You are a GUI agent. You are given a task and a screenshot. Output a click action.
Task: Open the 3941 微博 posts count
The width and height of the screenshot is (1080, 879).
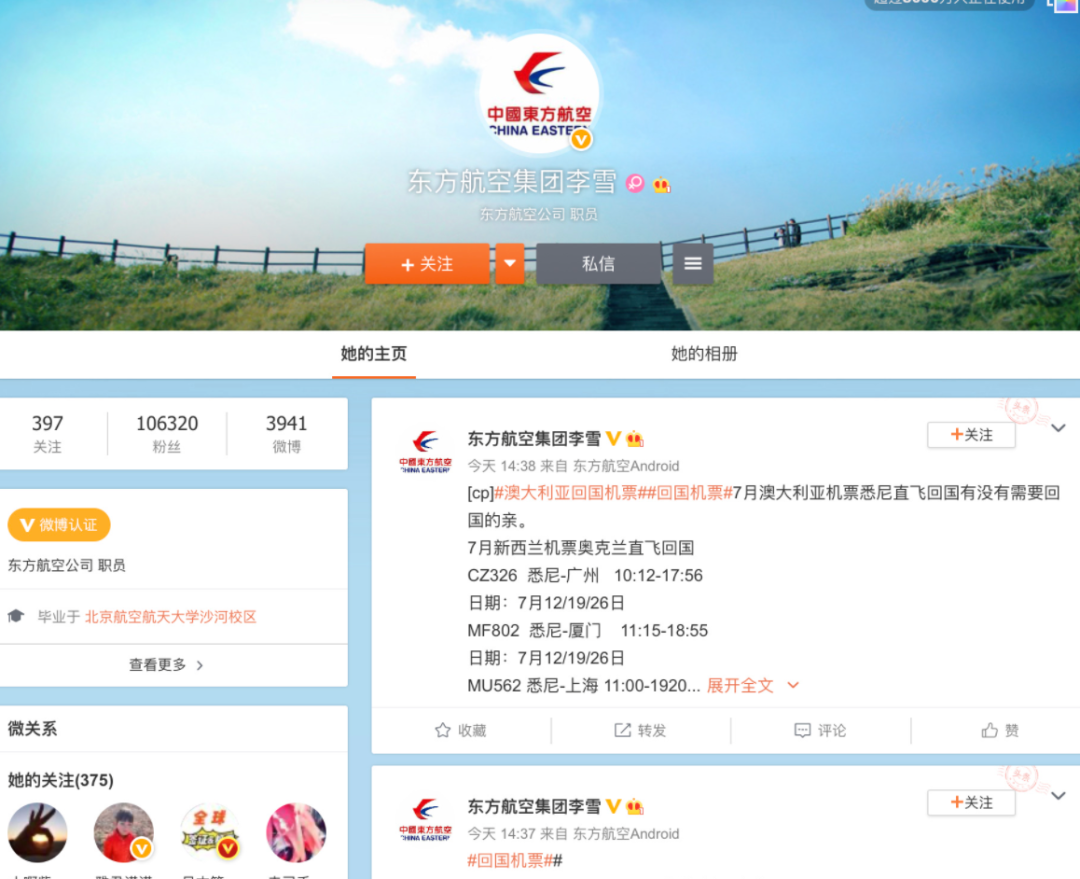tap(287, 434)
